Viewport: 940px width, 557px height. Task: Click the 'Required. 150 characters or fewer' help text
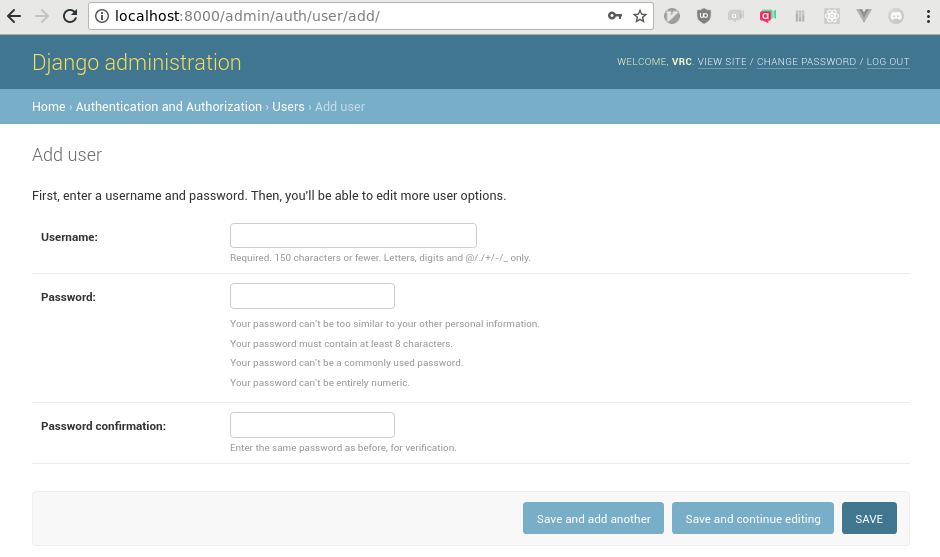380,258
